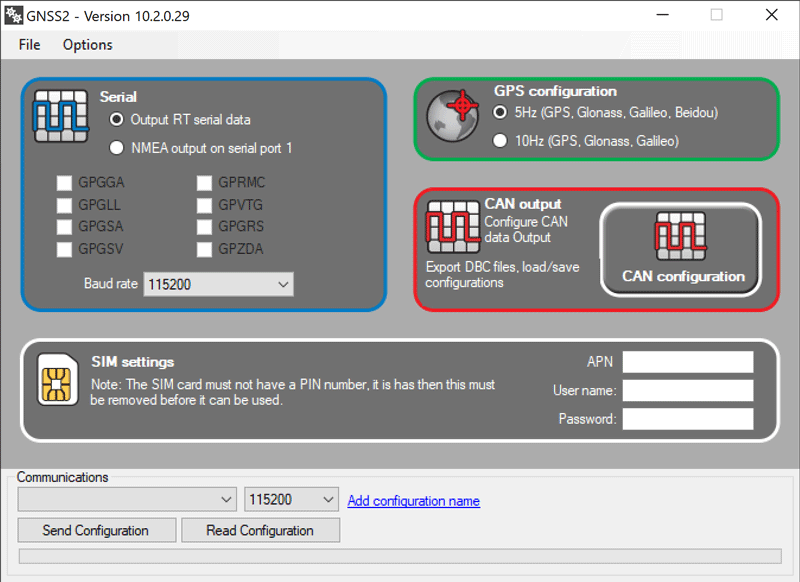Tick the GPRMC sentence checkbox

coord(204,183)
